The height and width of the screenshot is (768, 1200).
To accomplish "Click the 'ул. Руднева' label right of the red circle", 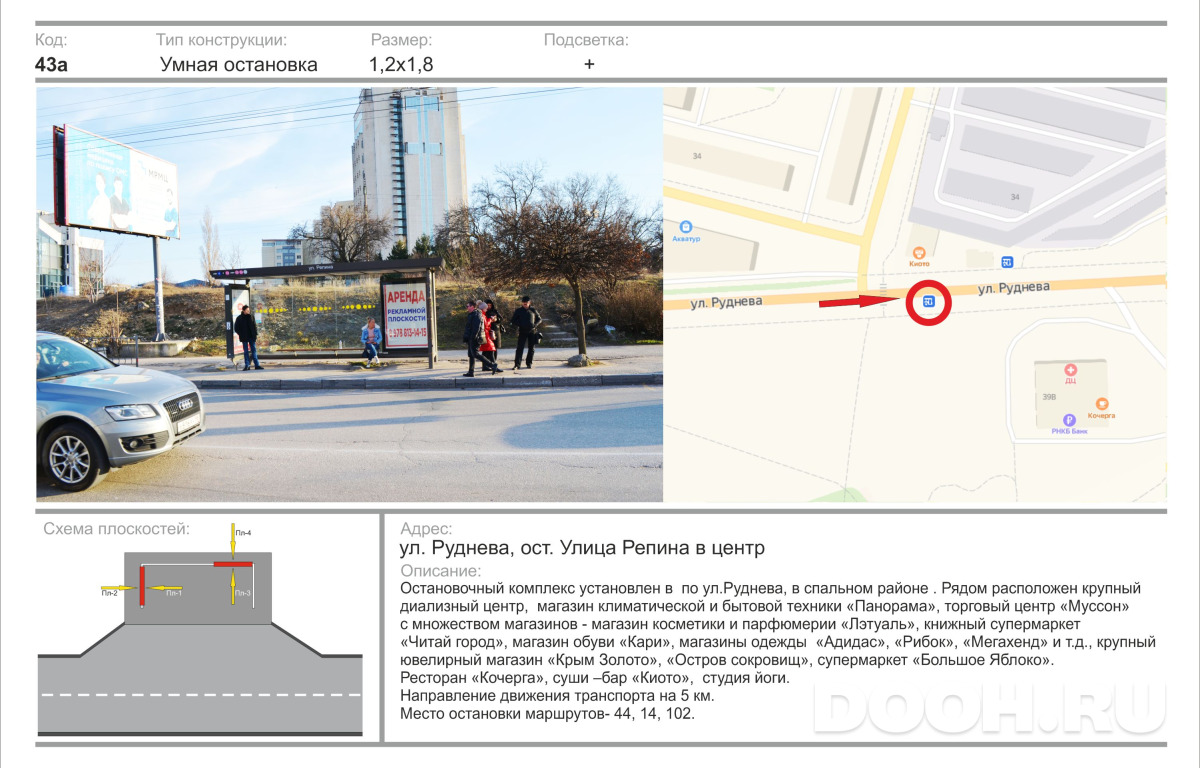I will [x=1013, y=287].
